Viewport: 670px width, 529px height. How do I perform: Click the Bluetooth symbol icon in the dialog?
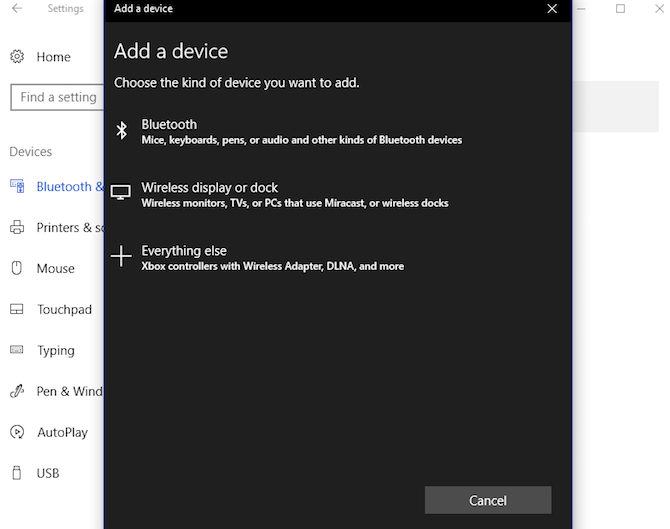pyautogui.click(x=122, y=130)
